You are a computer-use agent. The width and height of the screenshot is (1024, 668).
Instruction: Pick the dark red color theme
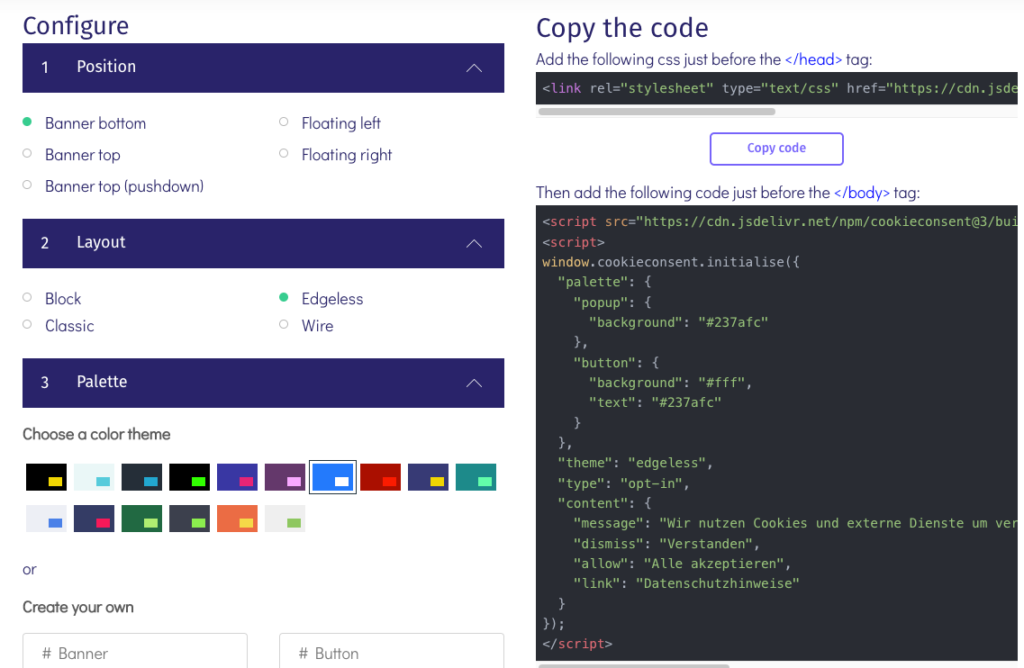tap(380, 477)
